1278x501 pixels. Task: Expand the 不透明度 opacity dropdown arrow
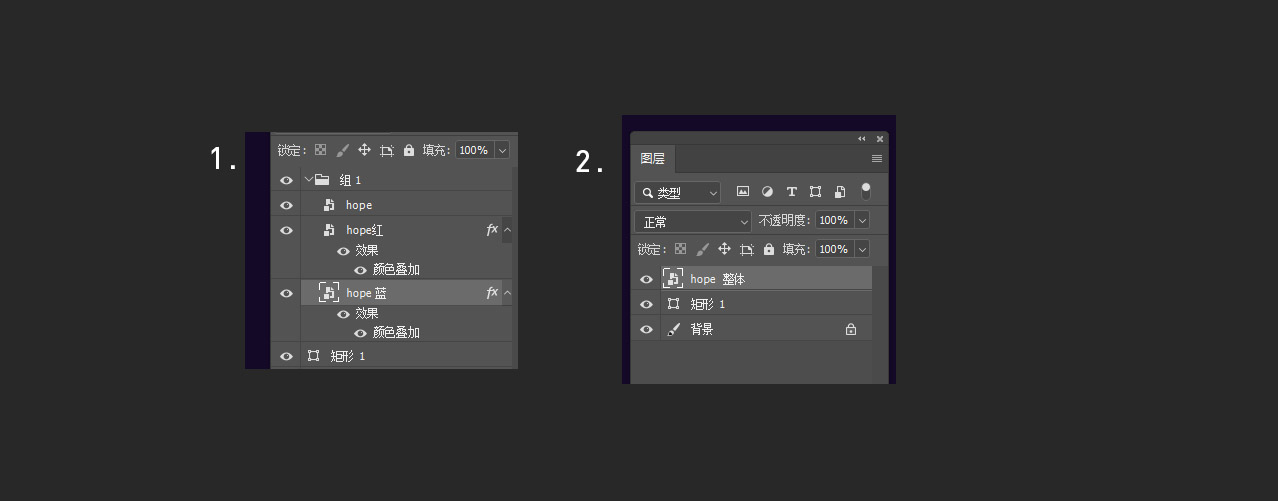tap(861, 220)
